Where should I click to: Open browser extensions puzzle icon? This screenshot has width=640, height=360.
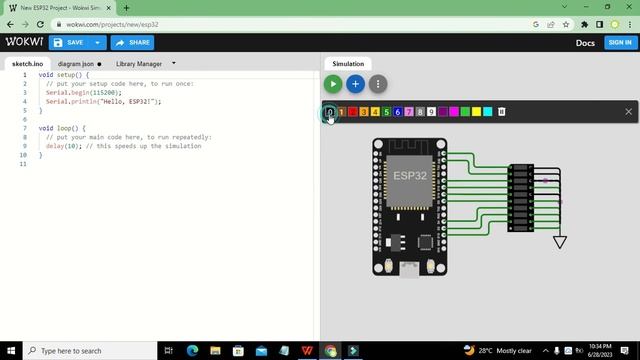(584, 24)
